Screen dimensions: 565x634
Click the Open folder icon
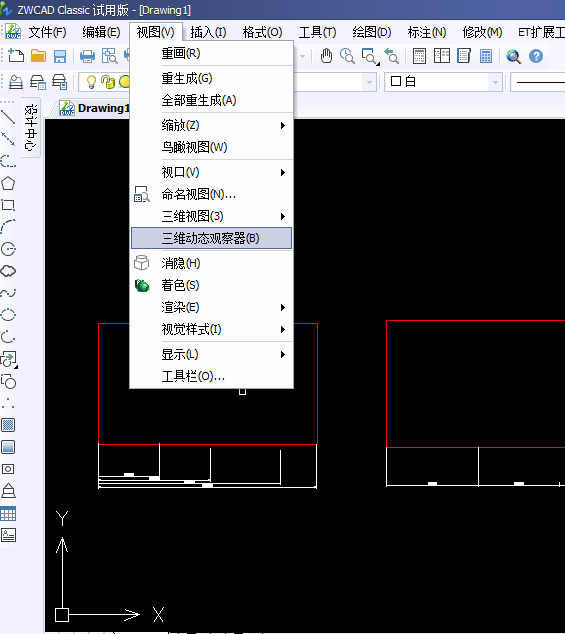point(38,56)
